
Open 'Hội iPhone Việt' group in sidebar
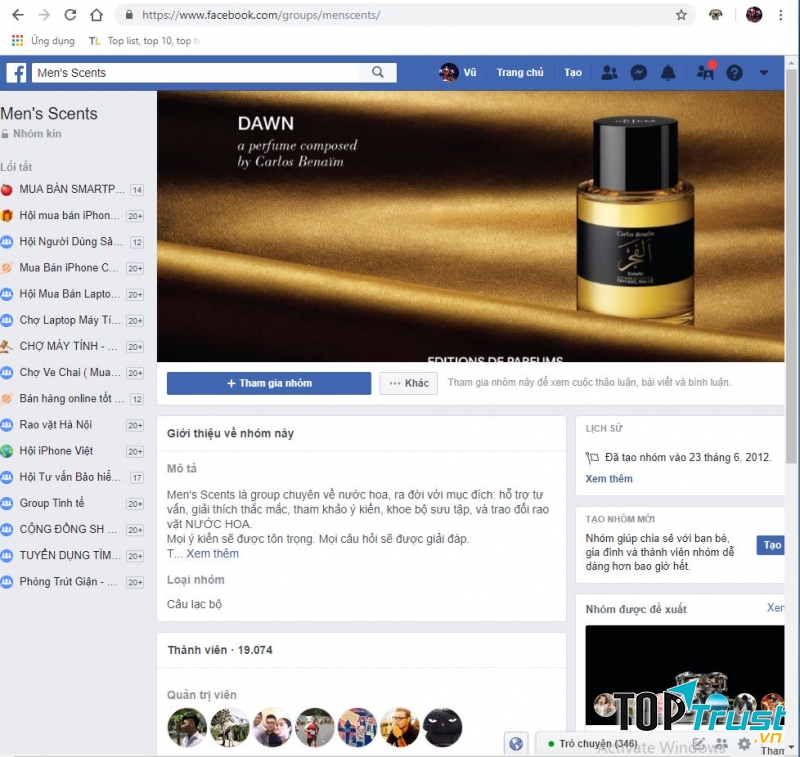pyautogui.click(x=60, y=451)
